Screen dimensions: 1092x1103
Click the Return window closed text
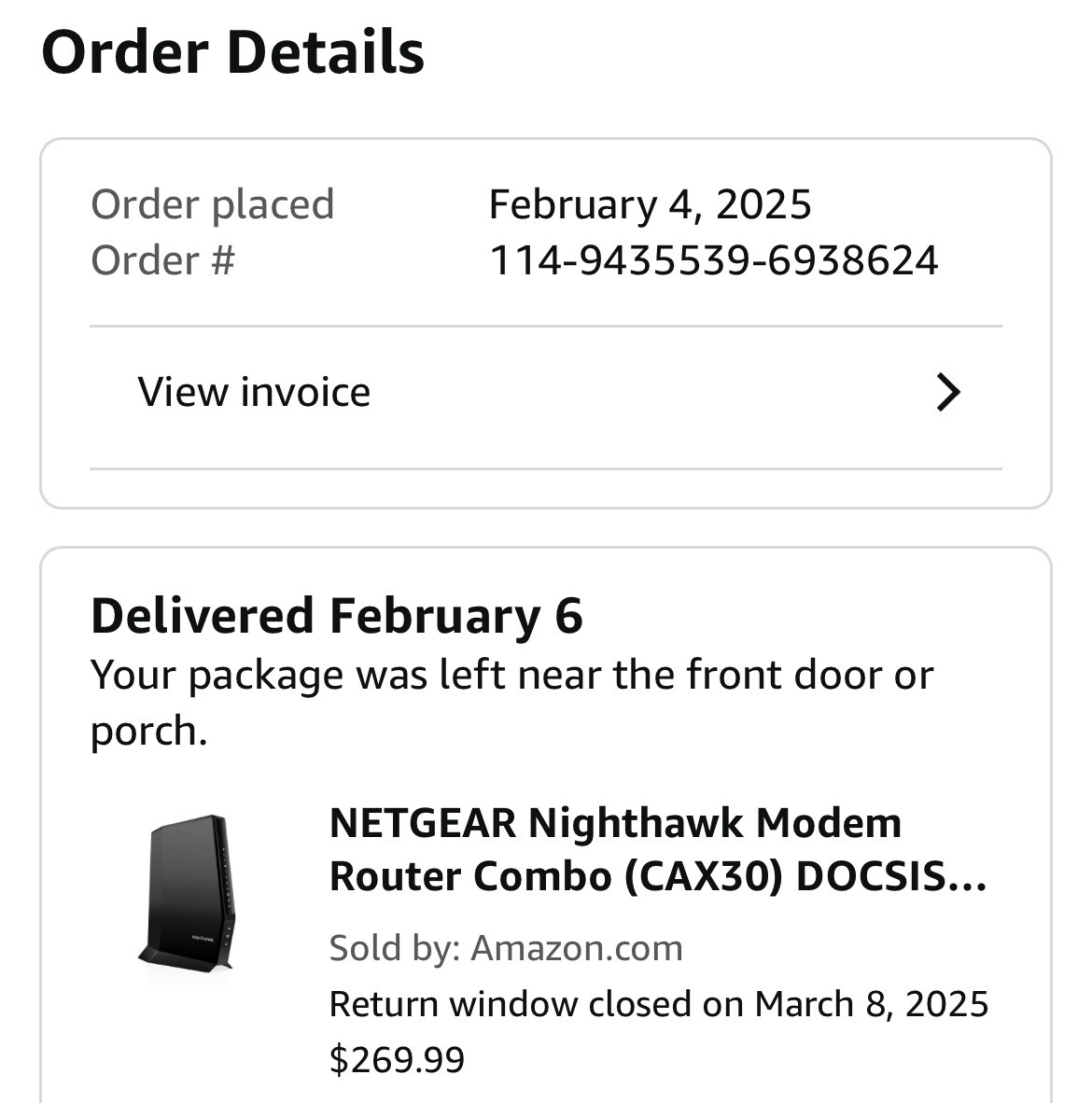tap(537, 1004)
